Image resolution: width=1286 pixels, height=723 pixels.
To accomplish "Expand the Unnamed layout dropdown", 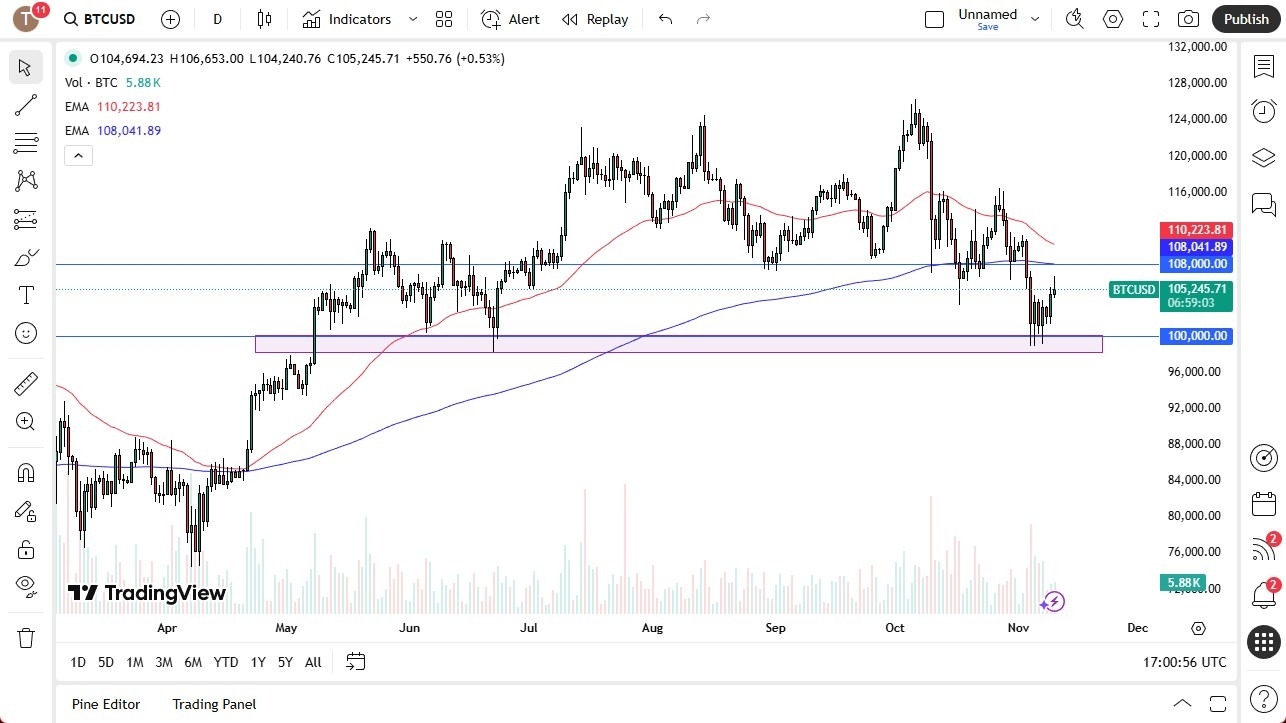I will (x=1035, y=17).
